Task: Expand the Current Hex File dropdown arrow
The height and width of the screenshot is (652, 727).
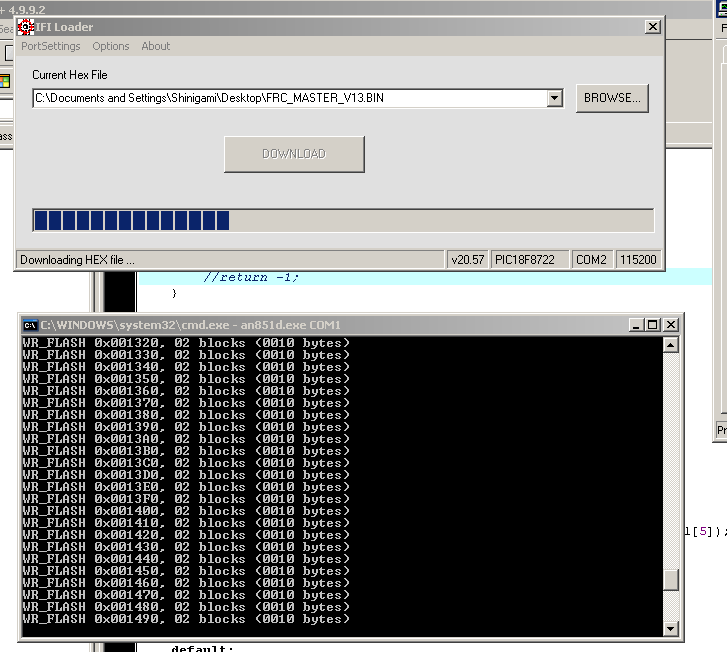Action: (555, 98)
